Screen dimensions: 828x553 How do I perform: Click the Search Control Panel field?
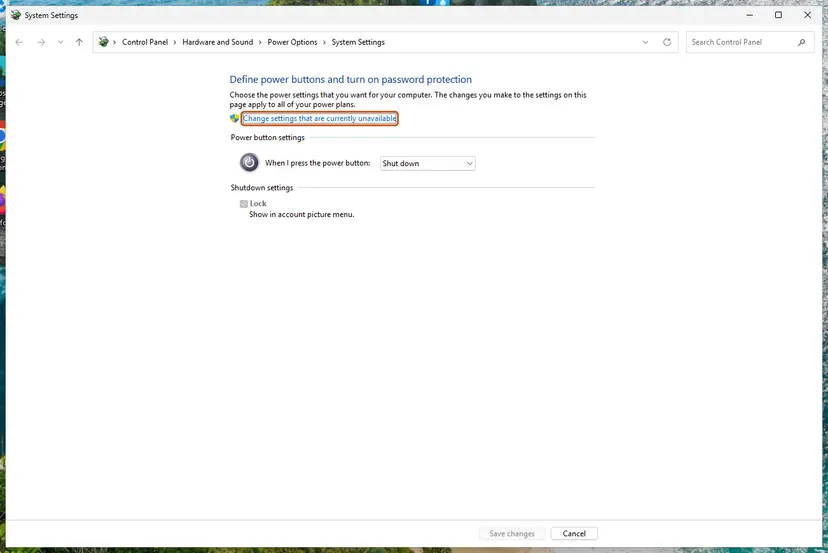pos(750,42)
